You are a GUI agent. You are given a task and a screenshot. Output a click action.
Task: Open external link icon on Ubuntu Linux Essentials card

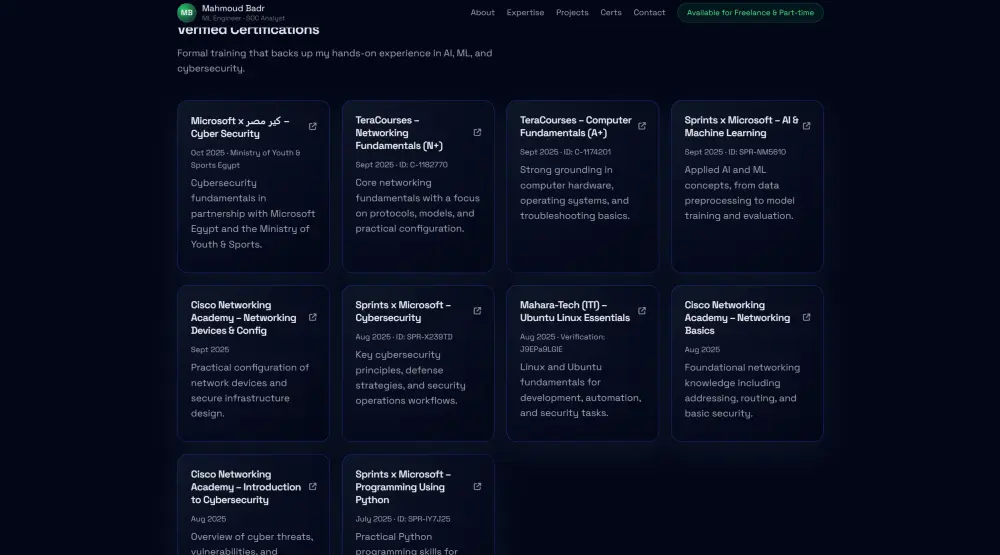click(x=642, y=311)
